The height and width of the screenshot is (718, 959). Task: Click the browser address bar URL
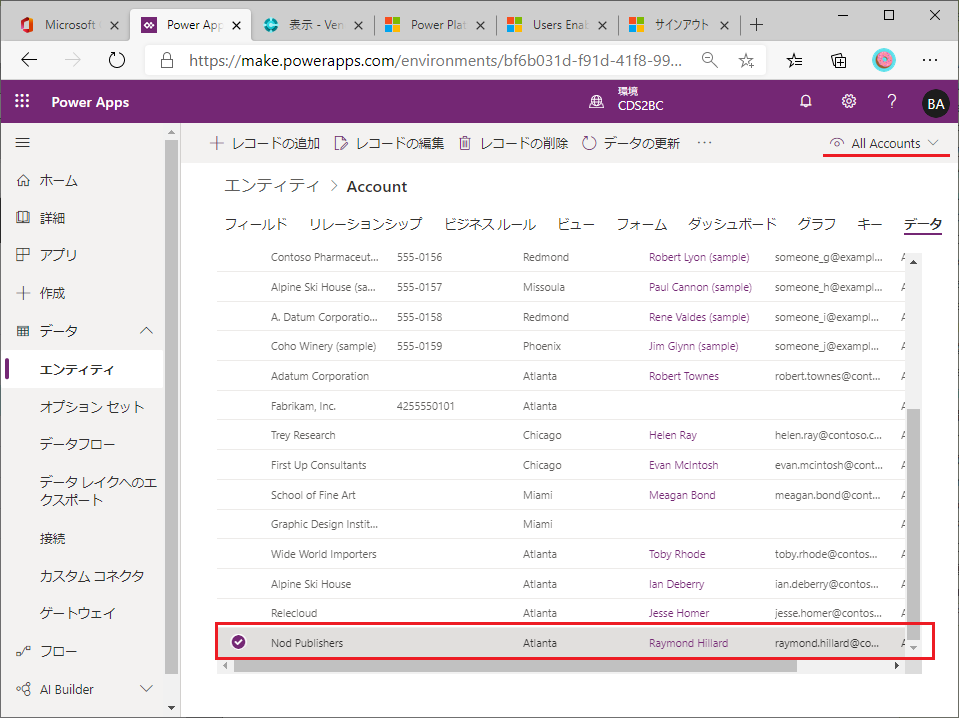coord(435,61)
